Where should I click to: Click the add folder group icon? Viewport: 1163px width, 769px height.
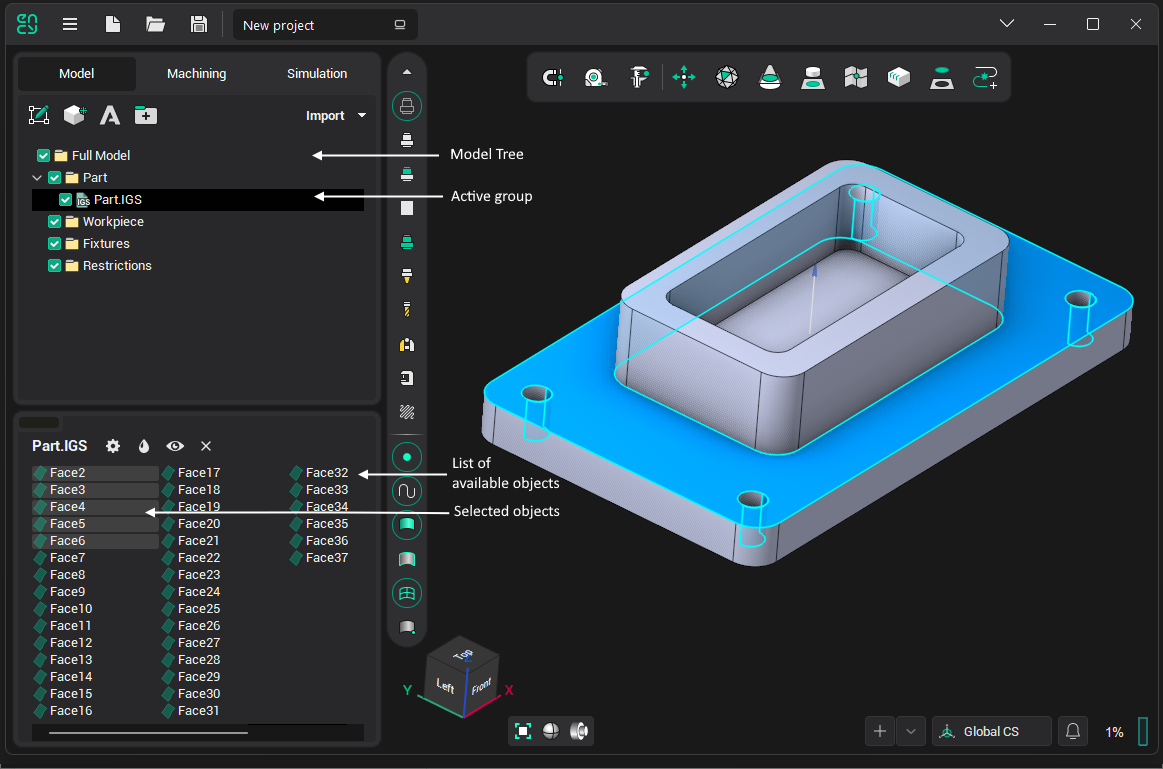point(146,116)
